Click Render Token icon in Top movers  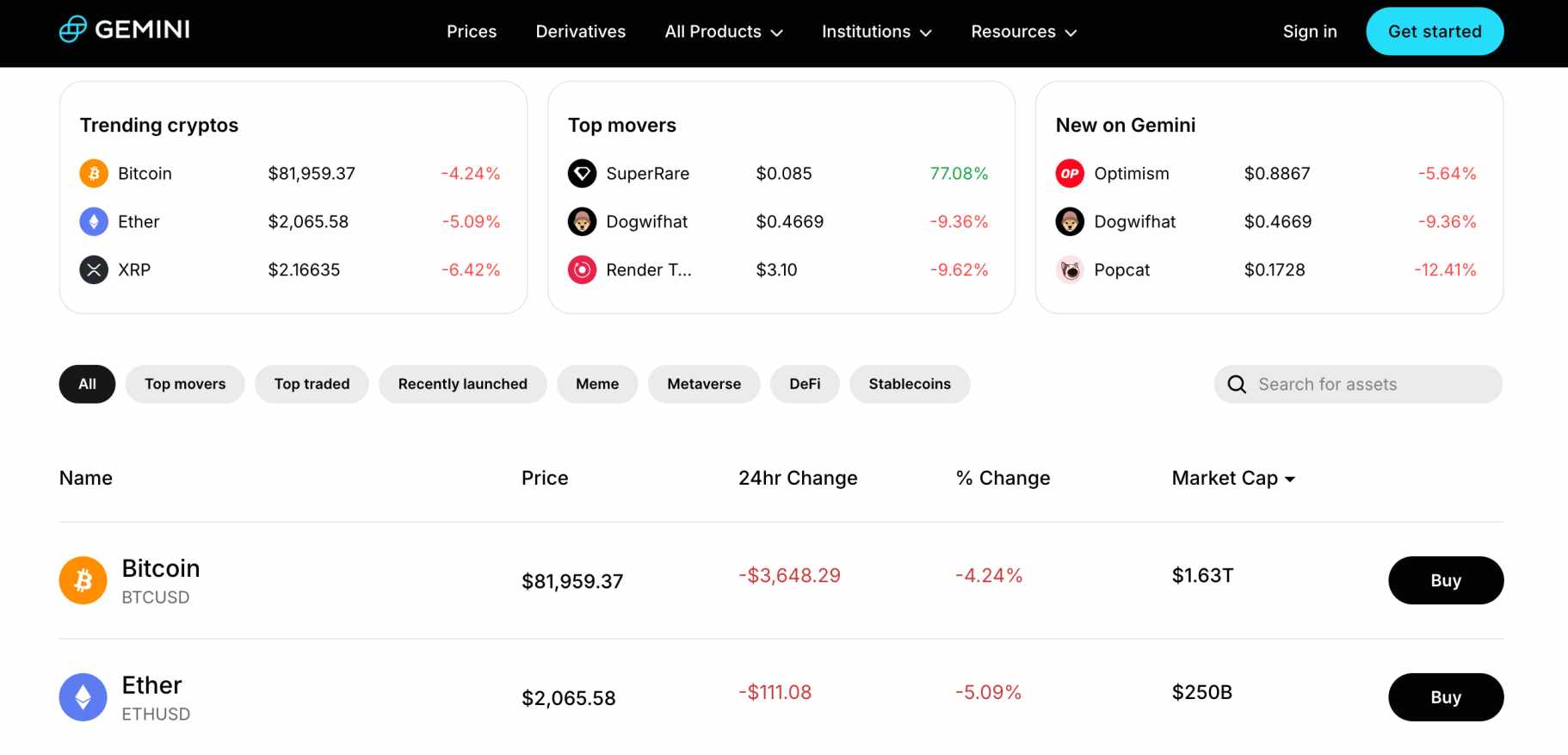click(x=582, y=269)
